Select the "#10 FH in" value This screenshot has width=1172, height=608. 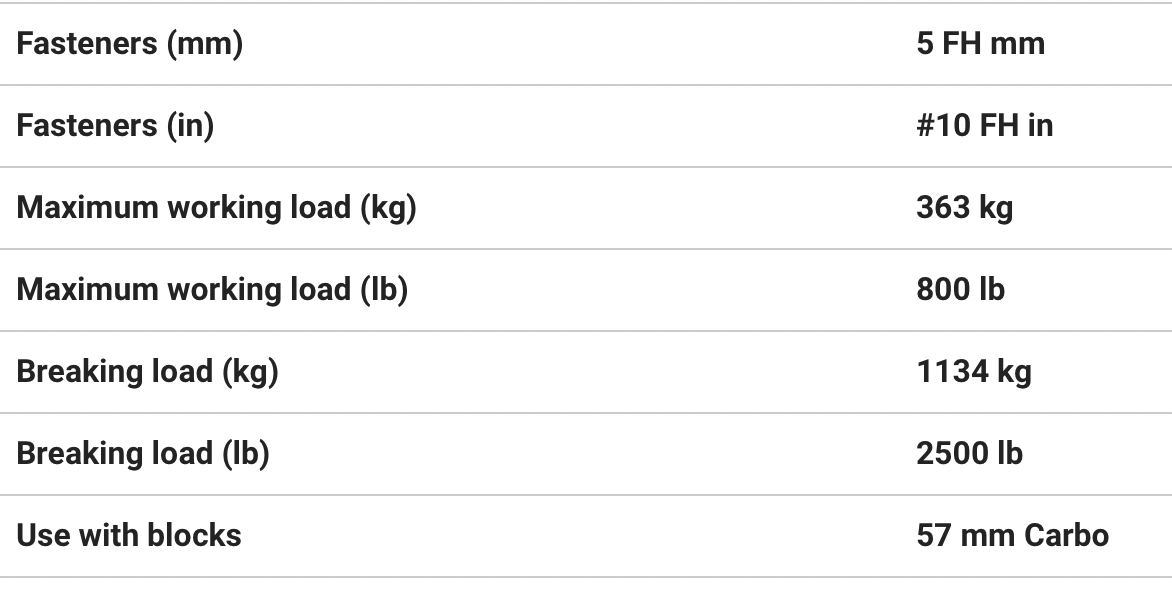984,126
